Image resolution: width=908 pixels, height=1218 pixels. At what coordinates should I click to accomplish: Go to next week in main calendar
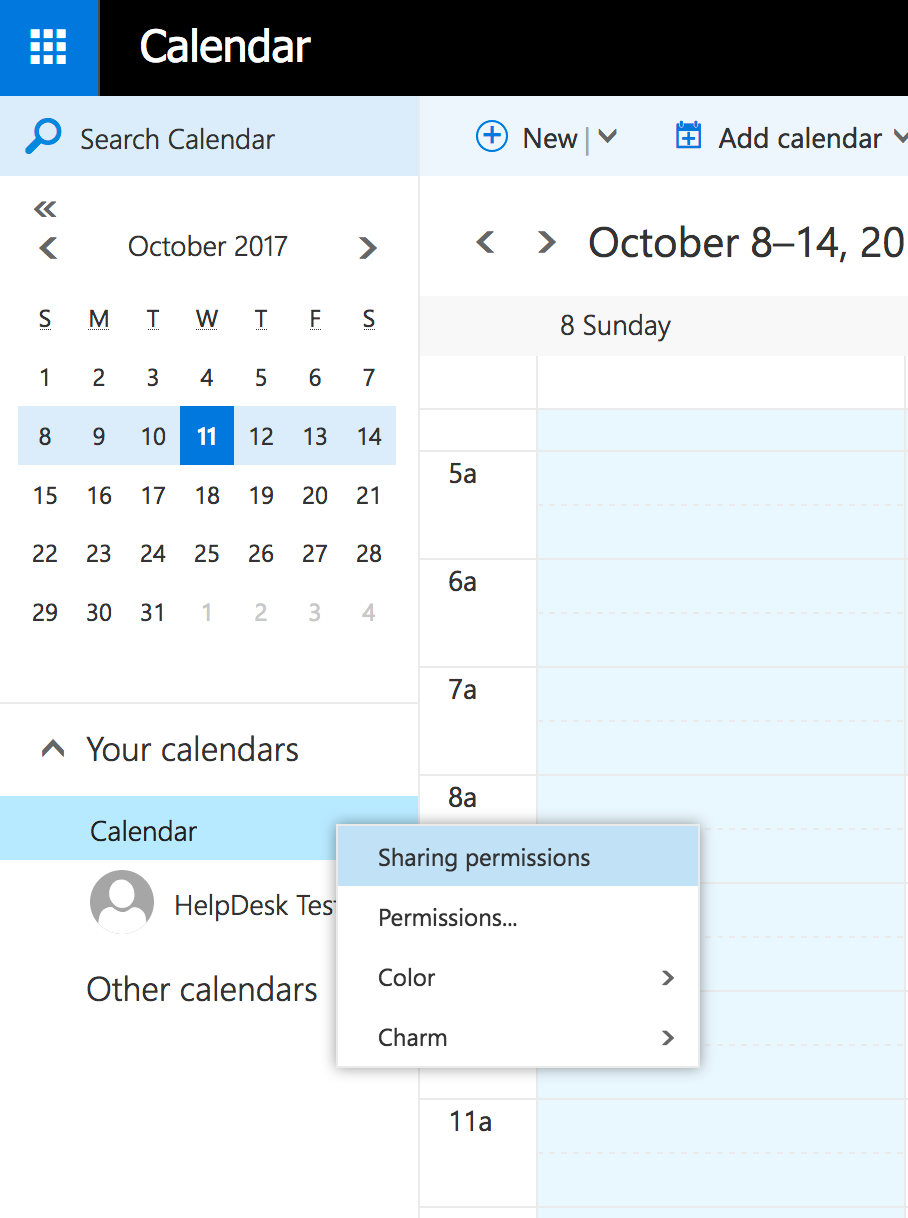pyautogui.click(x=546, y=242)
